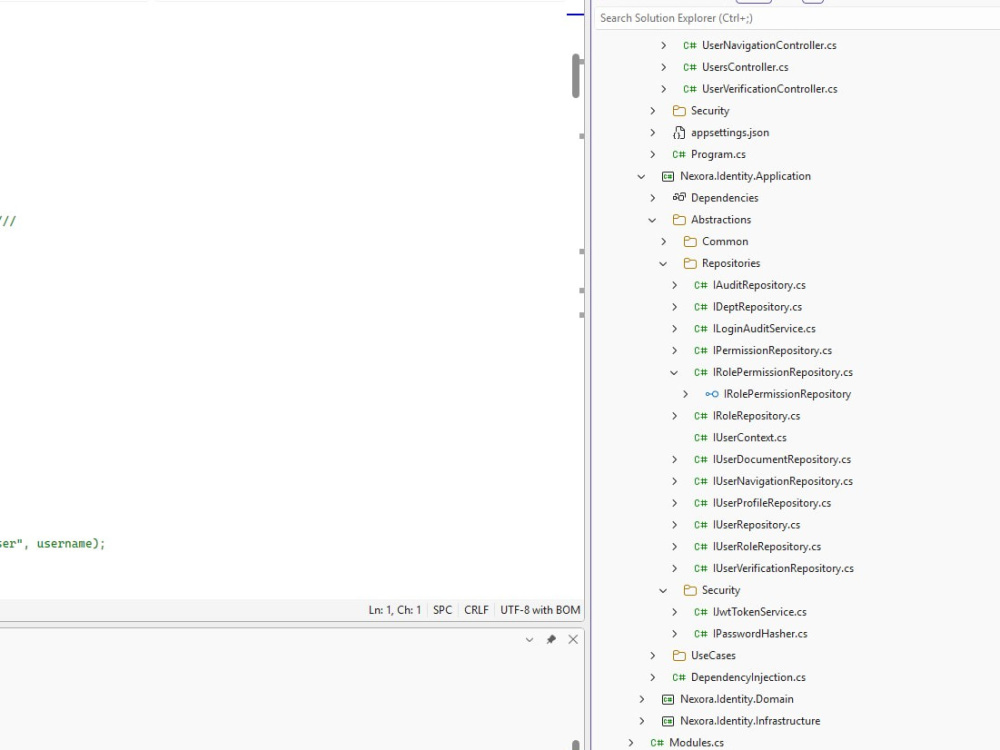Select IUserNavigationRepository.cs file
The width and height of the screenshot is (1000, 750).
(783, 481)
